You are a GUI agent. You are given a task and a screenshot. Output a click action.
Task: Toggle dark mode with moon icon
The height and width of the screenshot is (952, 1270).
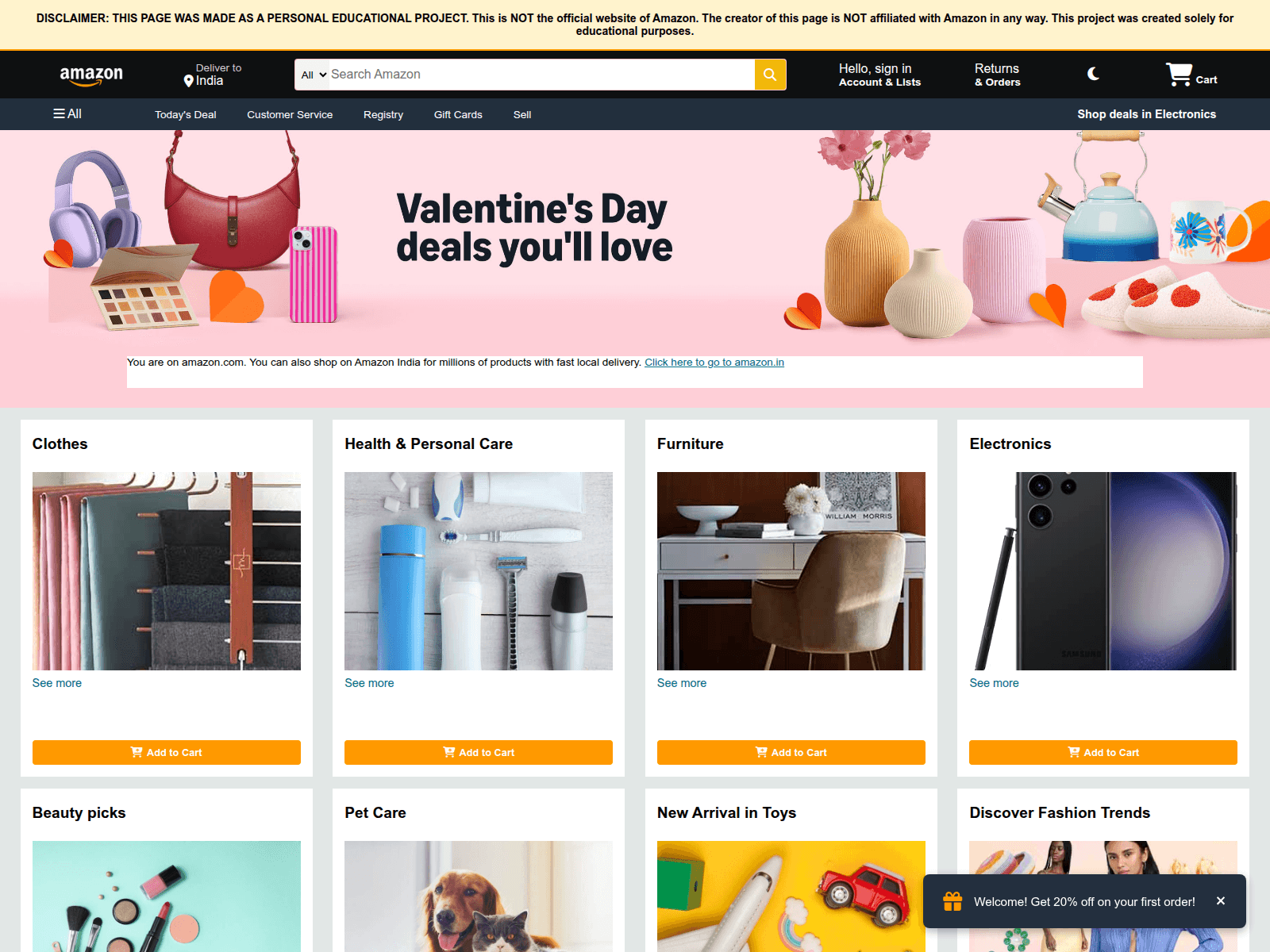click(1093, 74)
